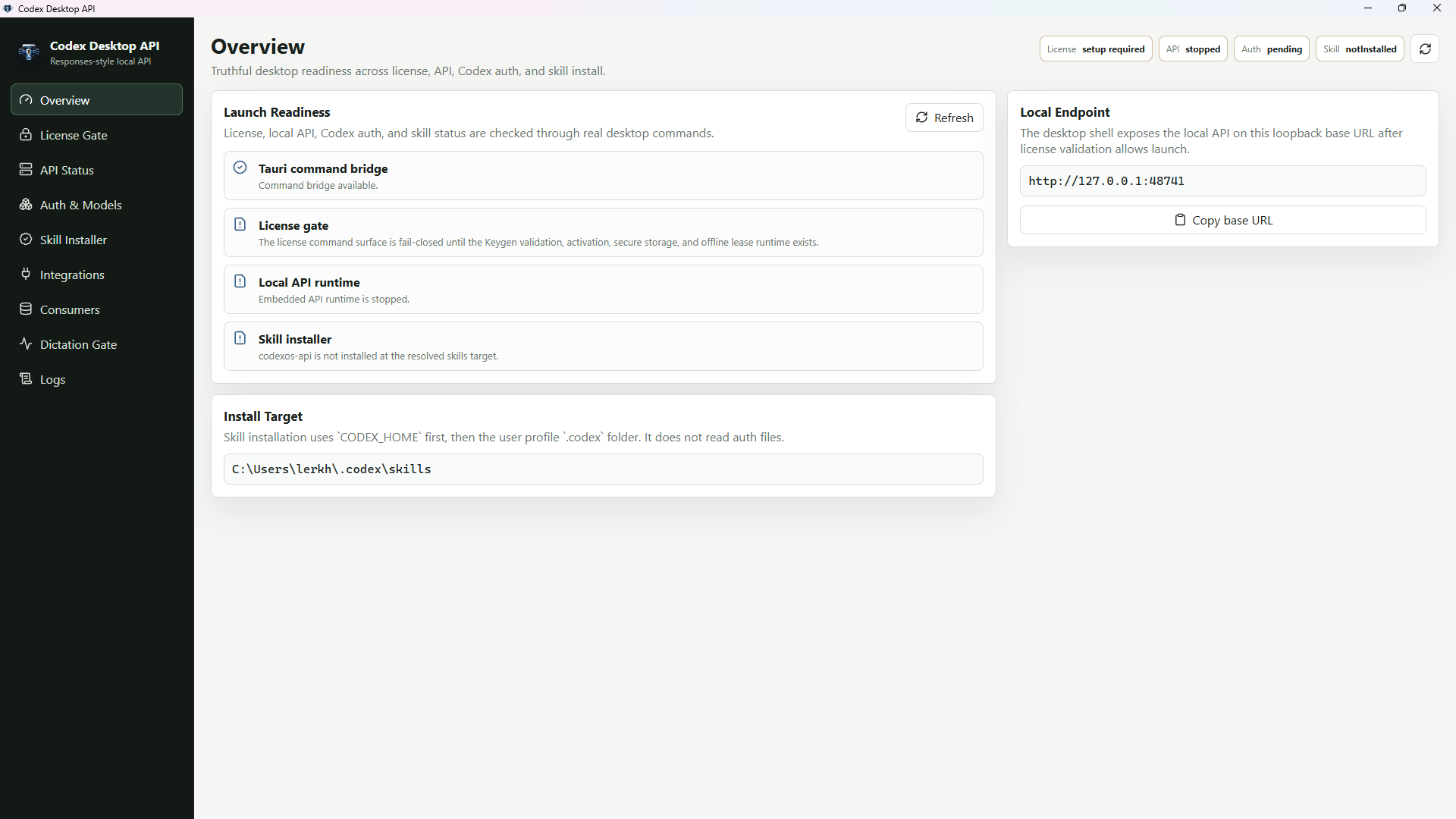Click the Dictation Gate activity icon
The width and height of the screenshot is (1456, 819).
click(26, 344)
